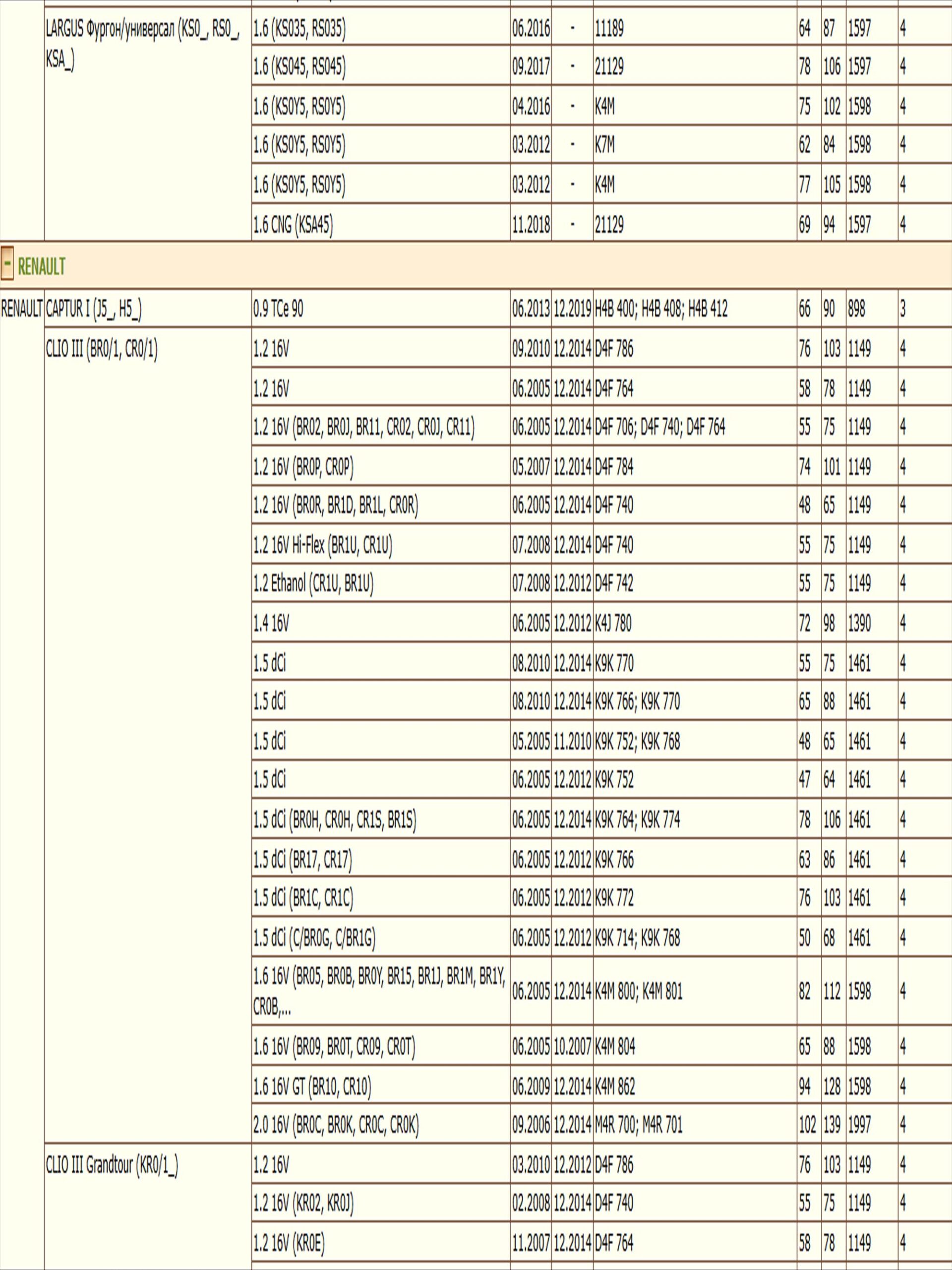Select the 1.5 dCi (BR17, CR17) row

click(302, 860)
